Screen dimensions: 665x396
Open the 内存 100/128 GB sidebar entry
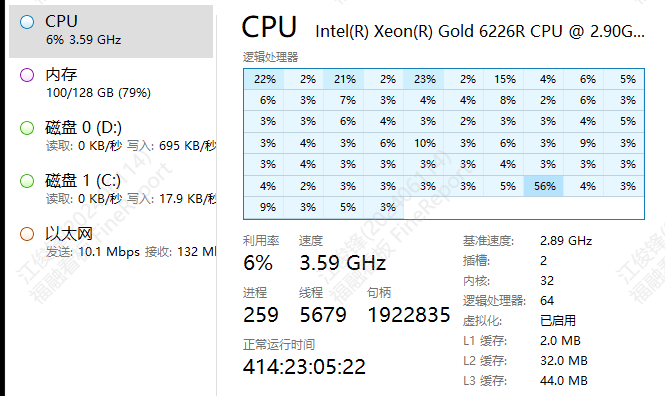point(111,84)
